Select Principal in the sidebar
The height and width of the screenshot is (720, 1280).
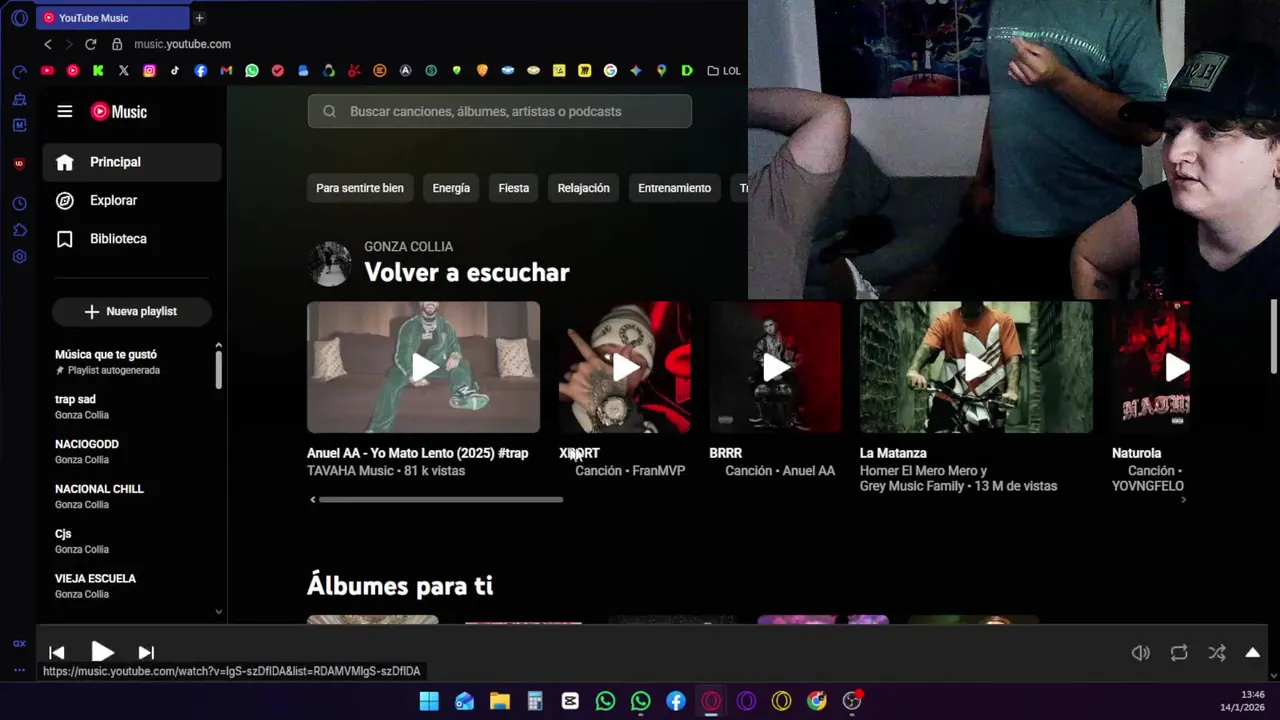click(x=132, y=162)
